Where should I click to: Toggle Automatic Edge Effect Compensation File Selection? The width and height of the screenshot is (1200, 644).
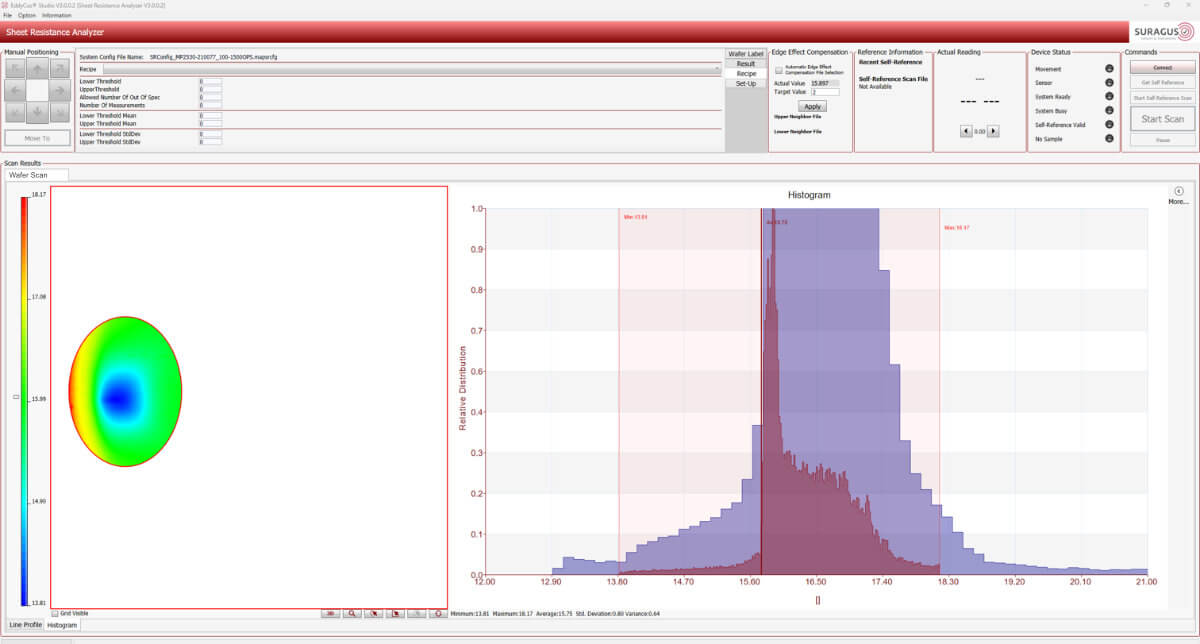779,71
